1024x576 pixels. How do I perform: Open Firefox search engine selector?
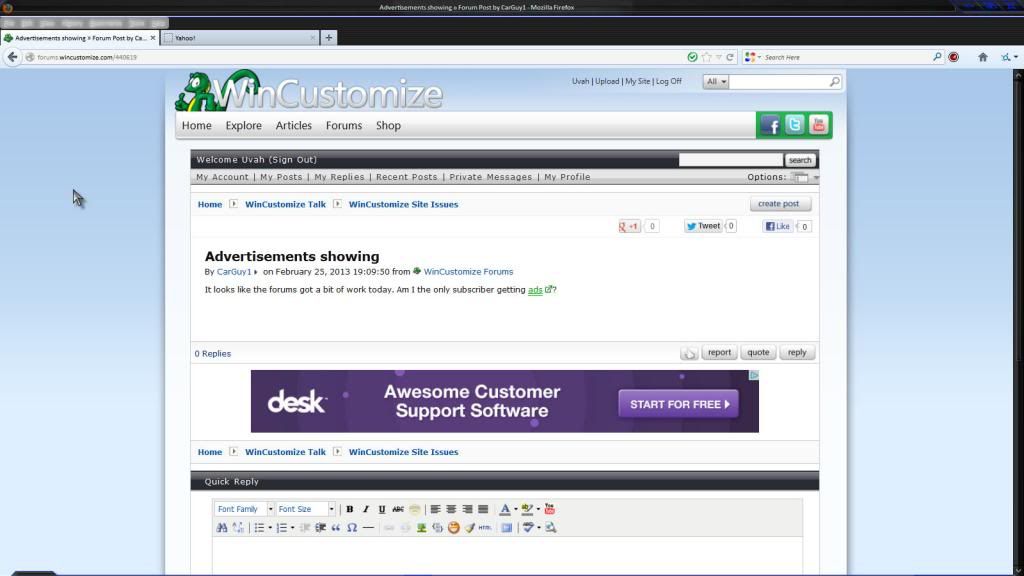752,57
